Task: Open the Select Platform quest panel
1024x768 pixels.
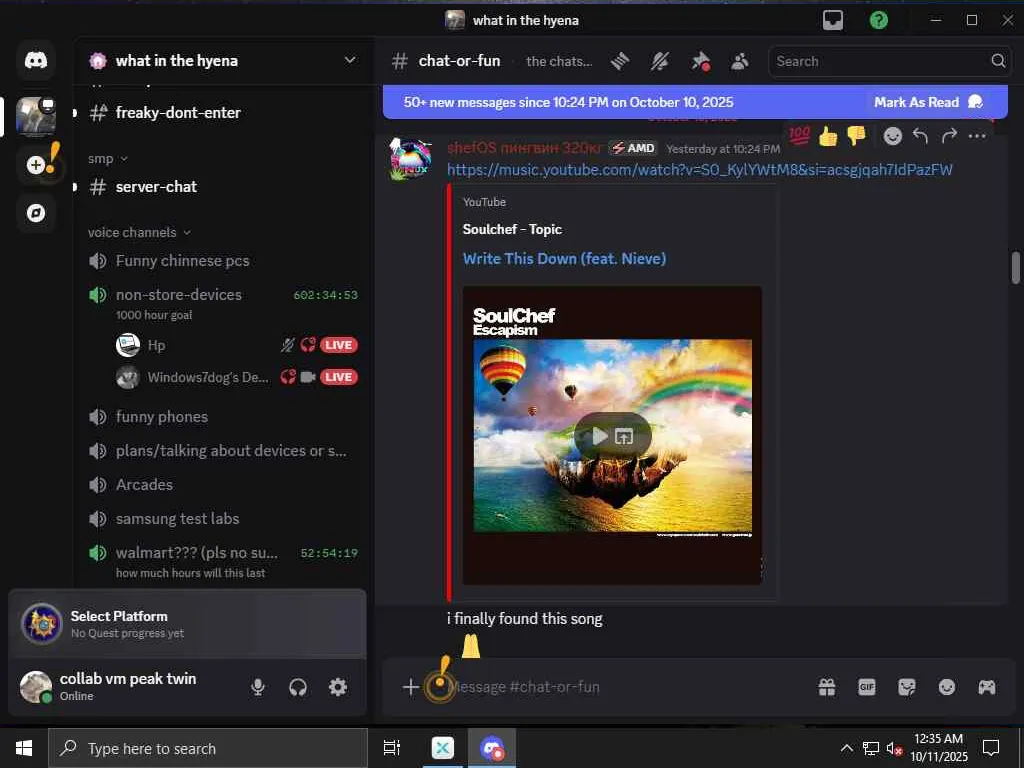Action: pyautogui.click(x=187, y=624)
